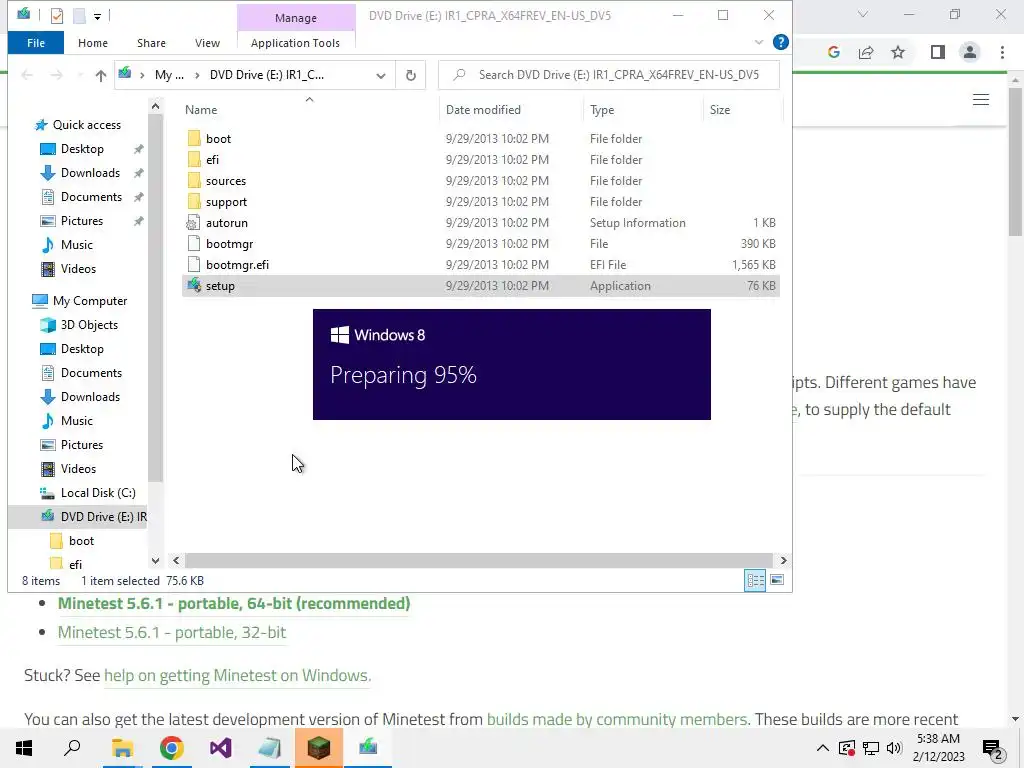Viewport: 1024px width, 768px height.
Task: Open Music under Quick access
Action: tap(76, 245)
